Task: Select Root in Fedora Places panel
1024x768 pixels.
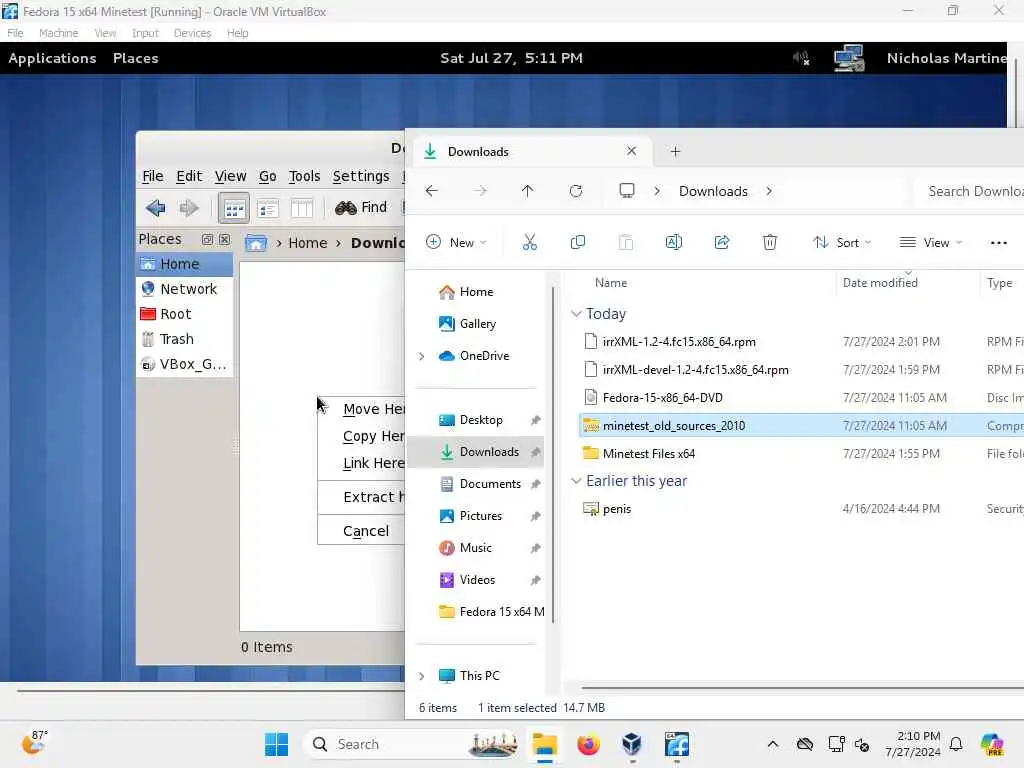Action: (x=185, y=314)
